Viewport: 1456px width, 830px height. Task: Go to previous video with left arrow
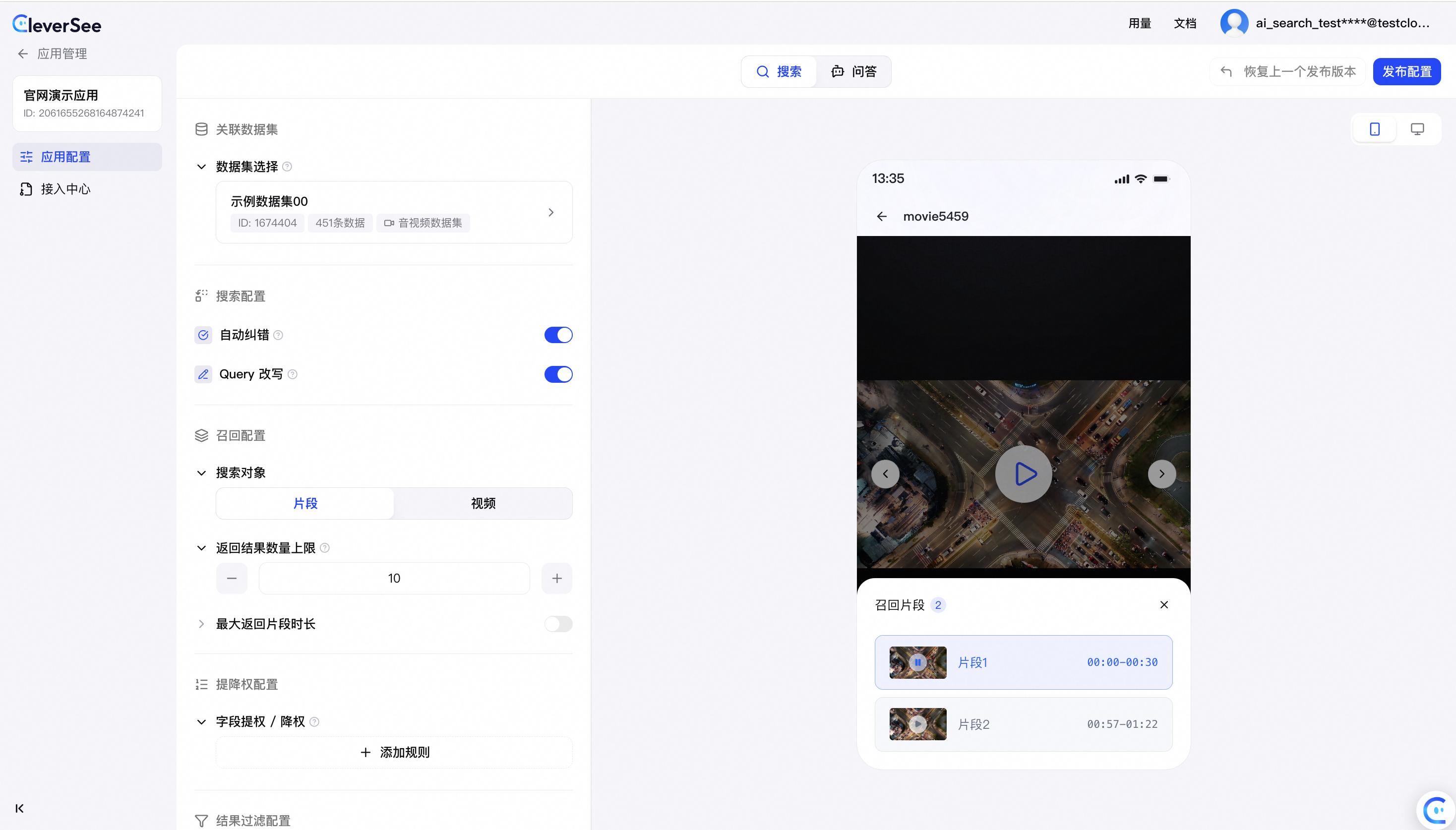tap(885, 474)
